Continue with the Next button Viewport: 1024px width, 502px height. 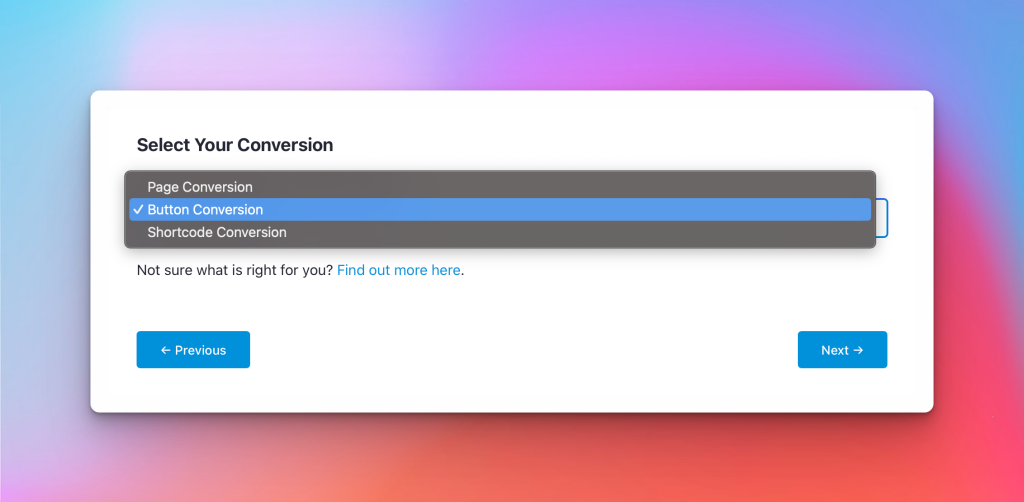tap(842, 350)
